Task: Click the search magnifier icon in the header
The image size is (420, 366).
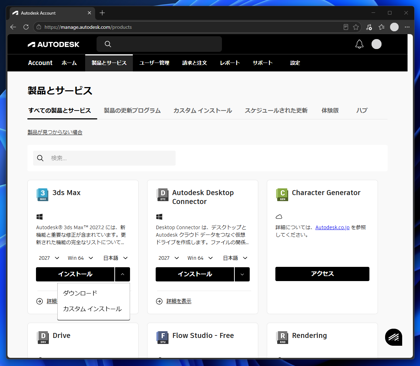Action: coord(108,44)
